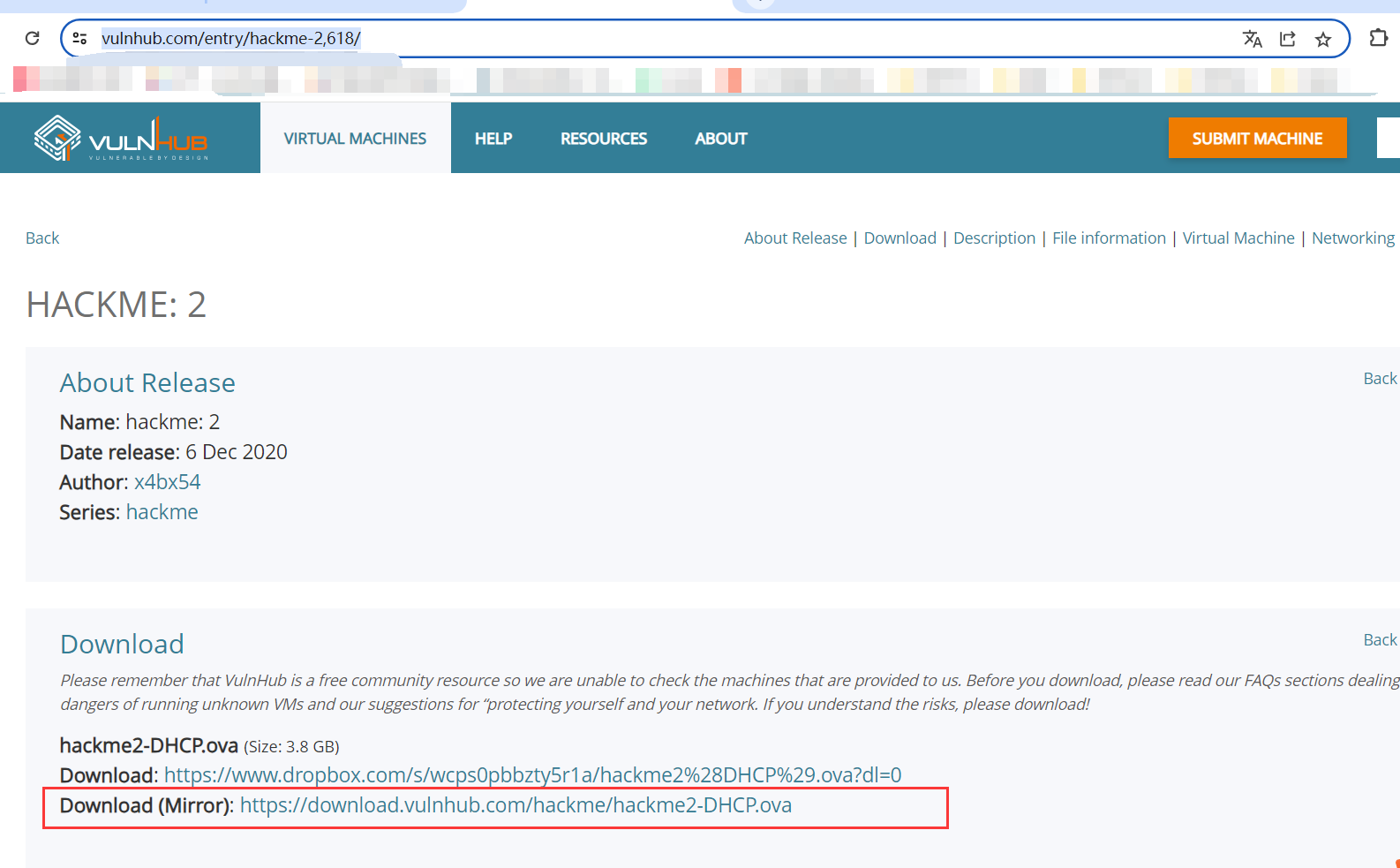This screenshot has width=1400, height=868.
Task: Open the Help menu item
Action: (493, 139)
